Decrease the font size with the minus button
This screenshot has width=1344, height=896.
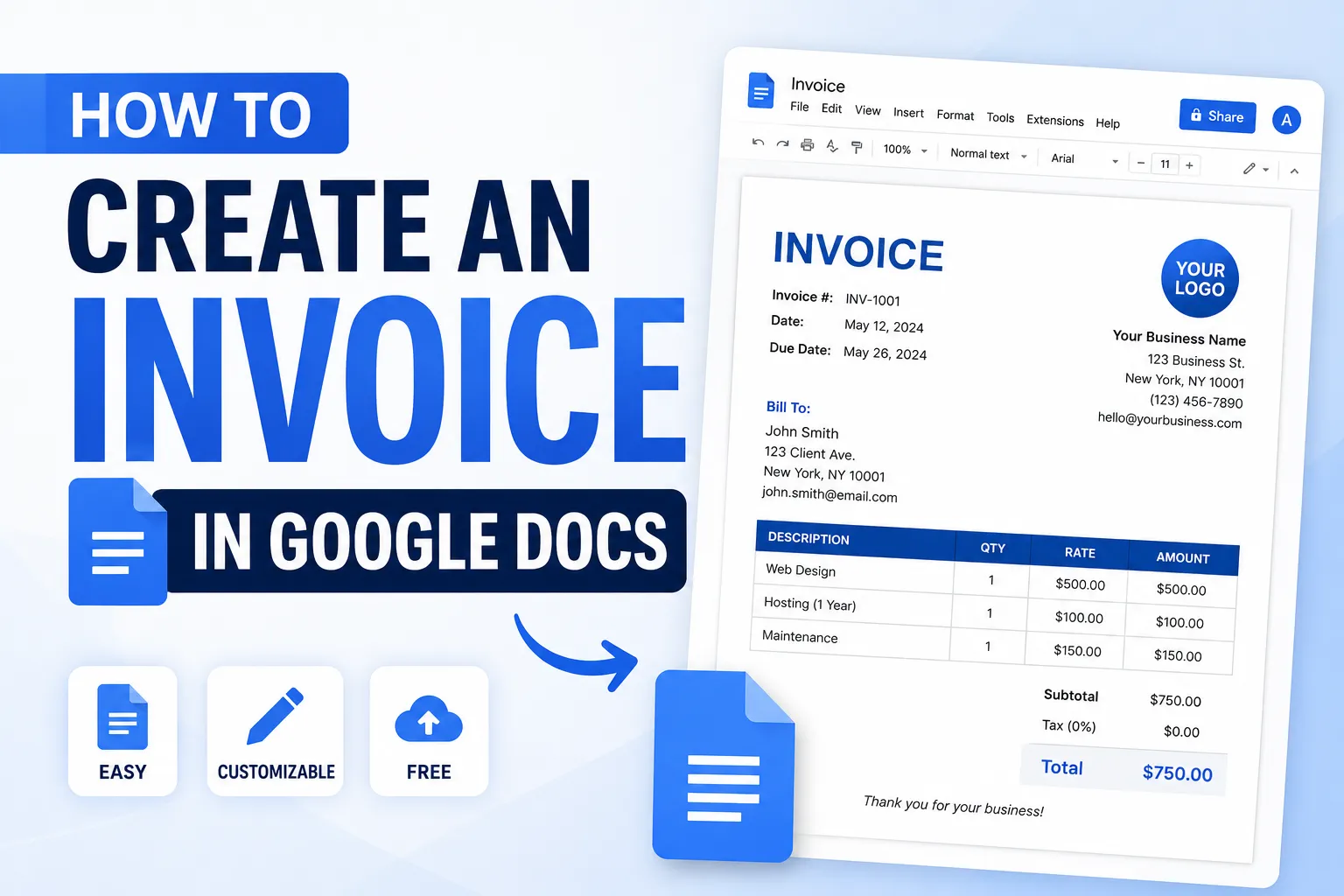(x=1140, y=163)
